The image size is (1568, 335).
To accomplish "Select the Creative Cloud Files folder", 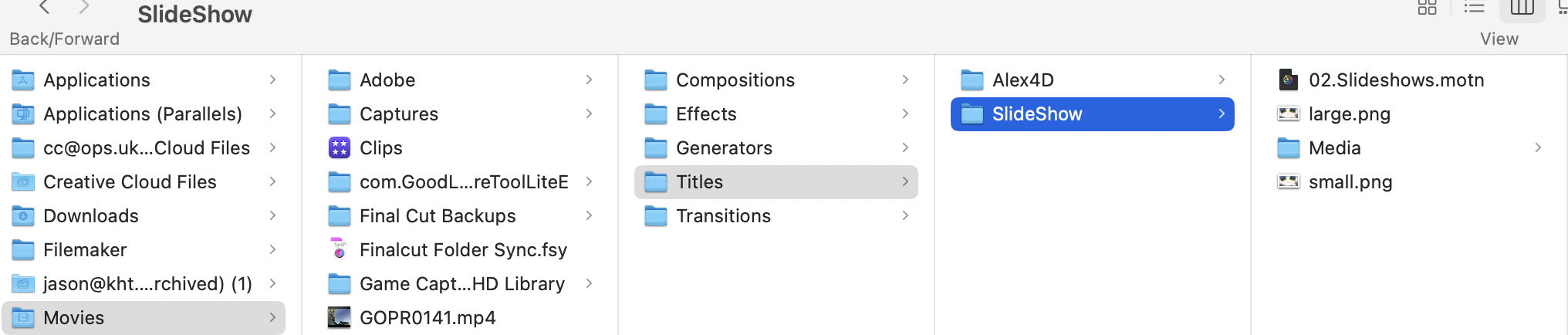I will pyautogui.click(x=129, y=181).
